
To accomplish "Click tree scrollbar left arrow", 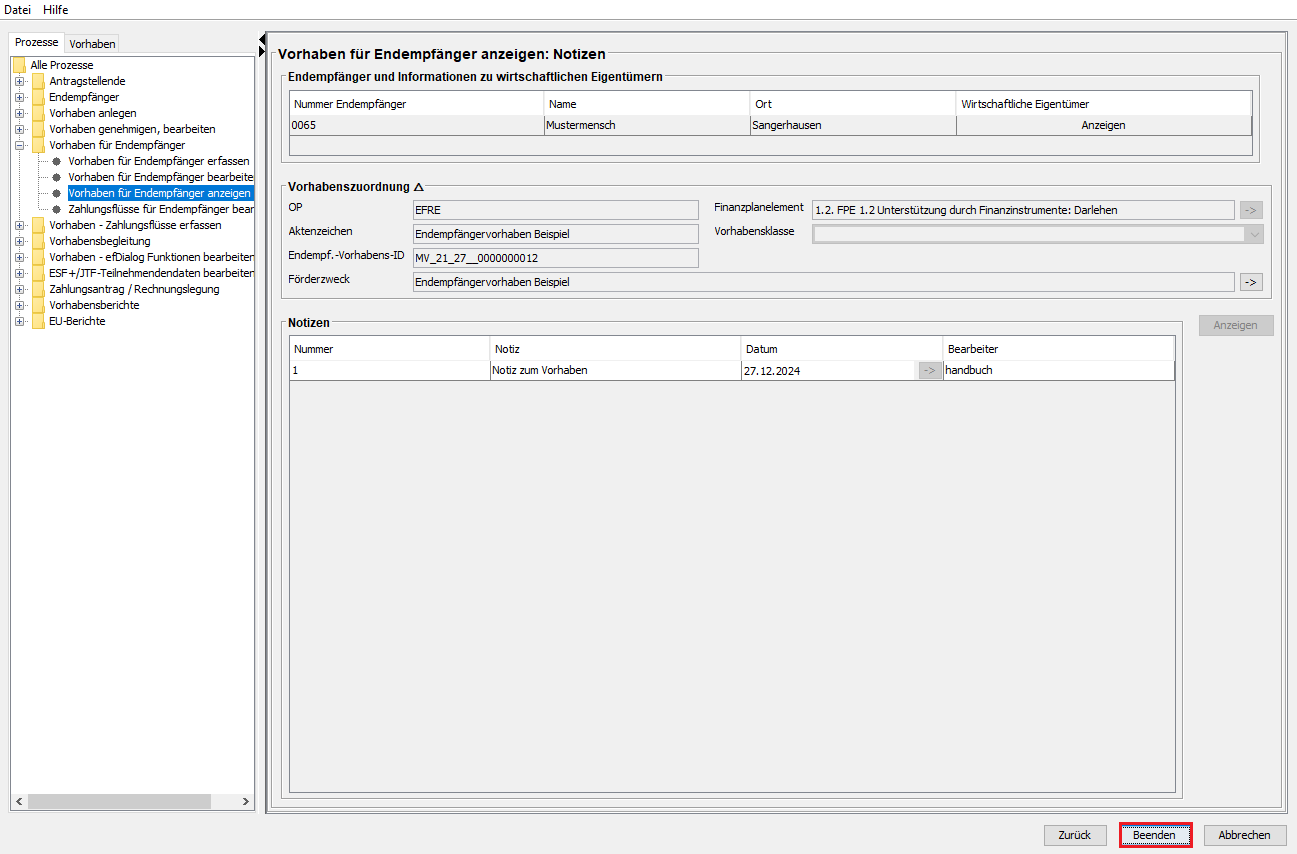I will pyautogui.click(x=19, y=802).
